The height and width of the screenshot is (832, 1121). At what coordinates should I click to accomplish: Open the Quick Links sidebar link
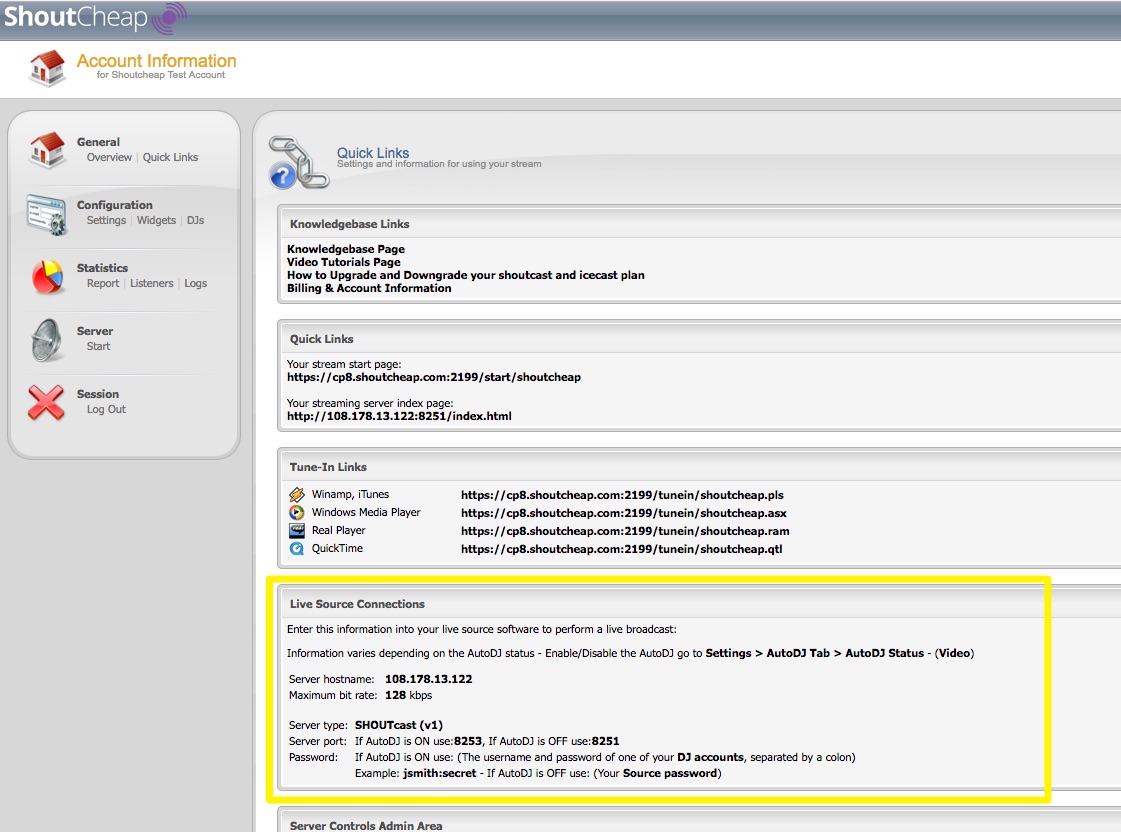[x=170, y=157]
